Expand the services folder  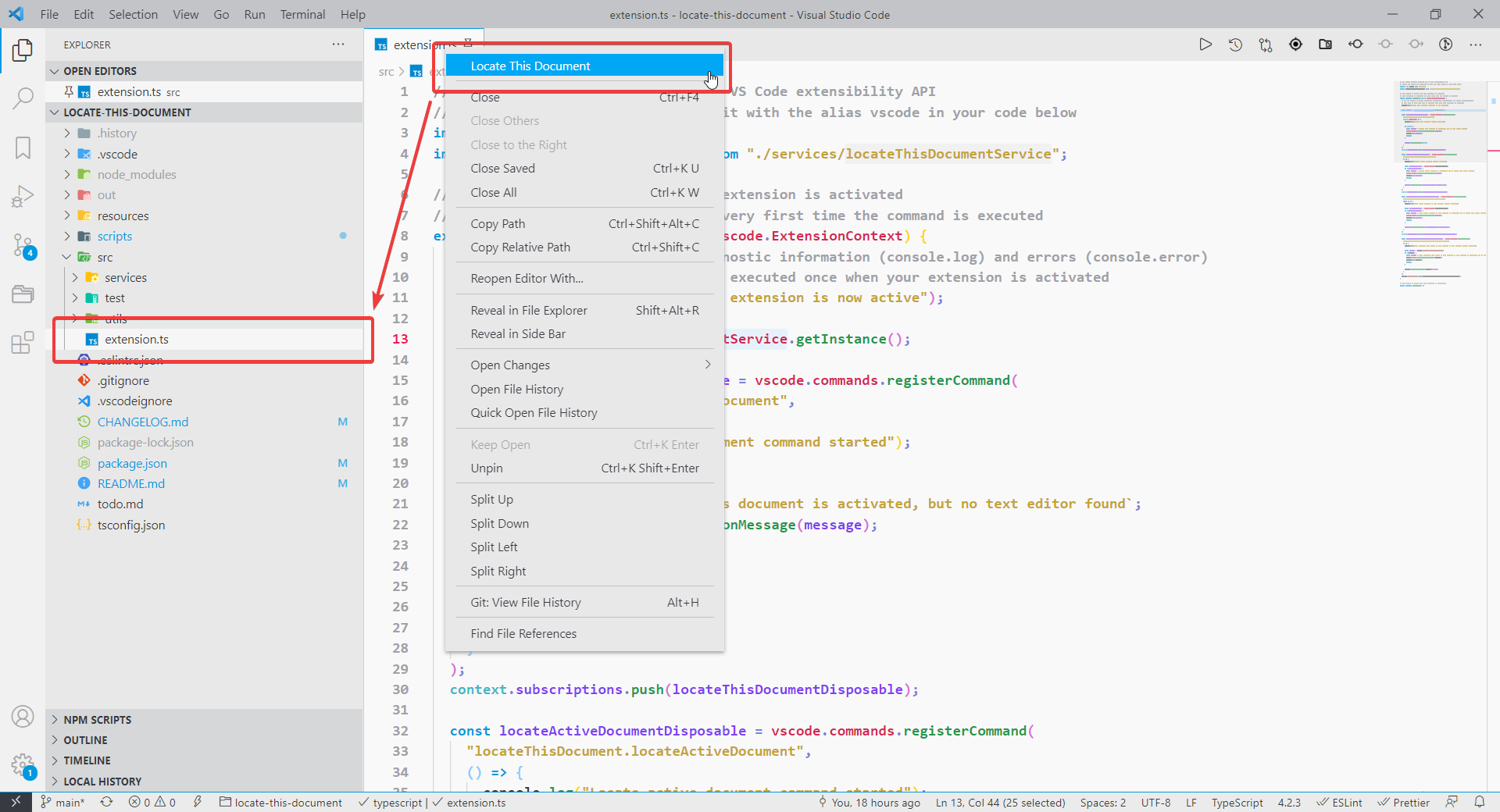205,277
